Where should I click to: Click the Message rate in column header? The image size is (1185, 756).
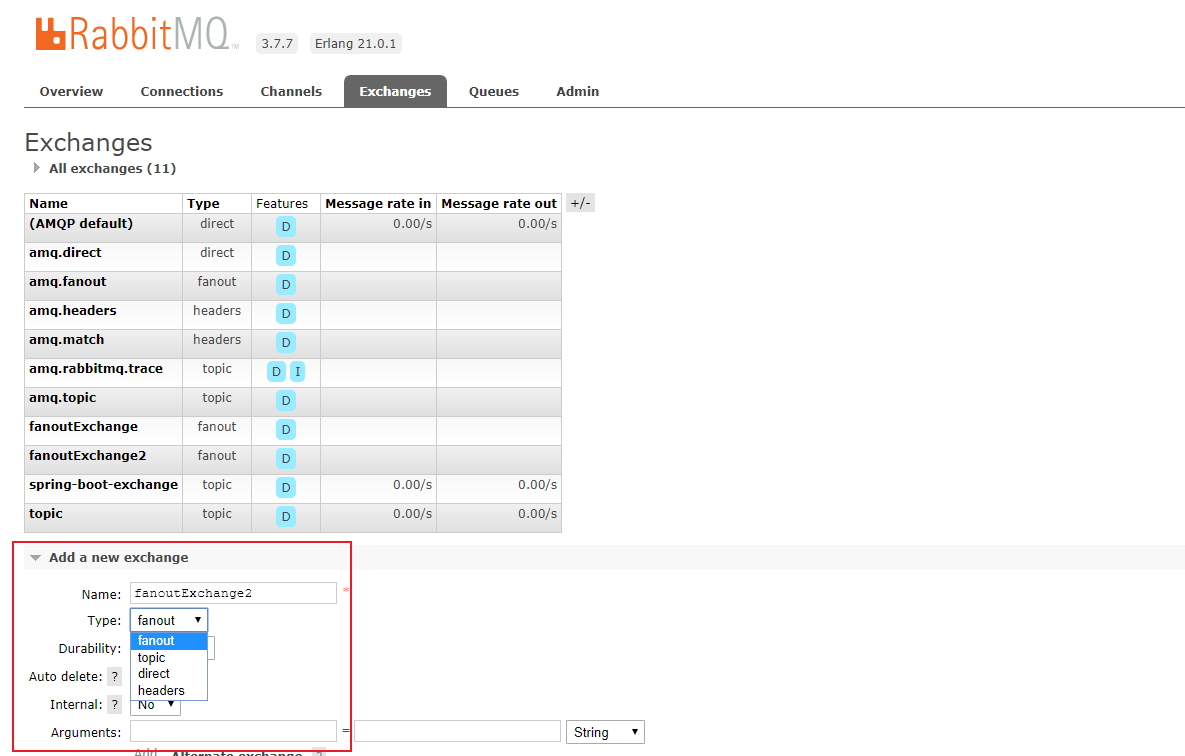[378, 203]
